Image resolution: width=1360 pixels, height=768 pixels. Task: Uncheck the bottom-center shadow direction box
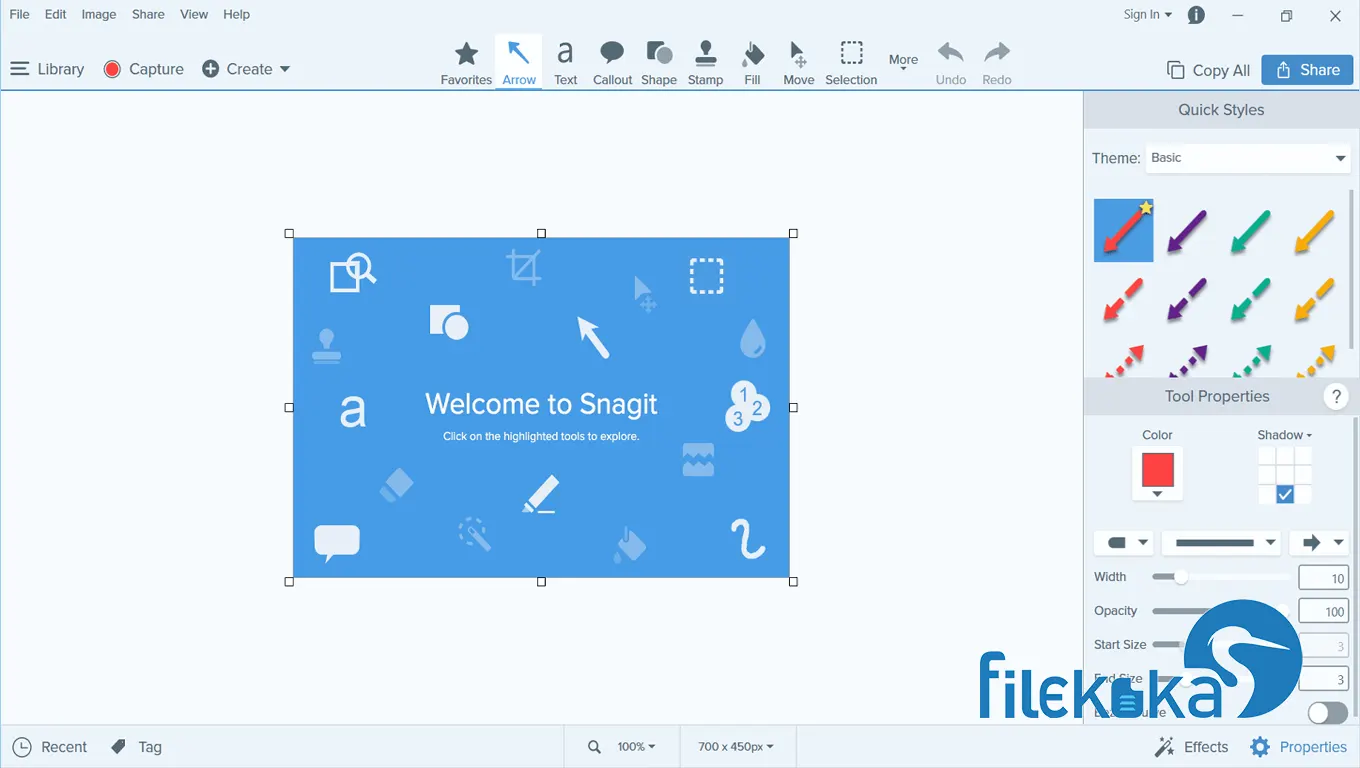click(x=1285, y=494)
